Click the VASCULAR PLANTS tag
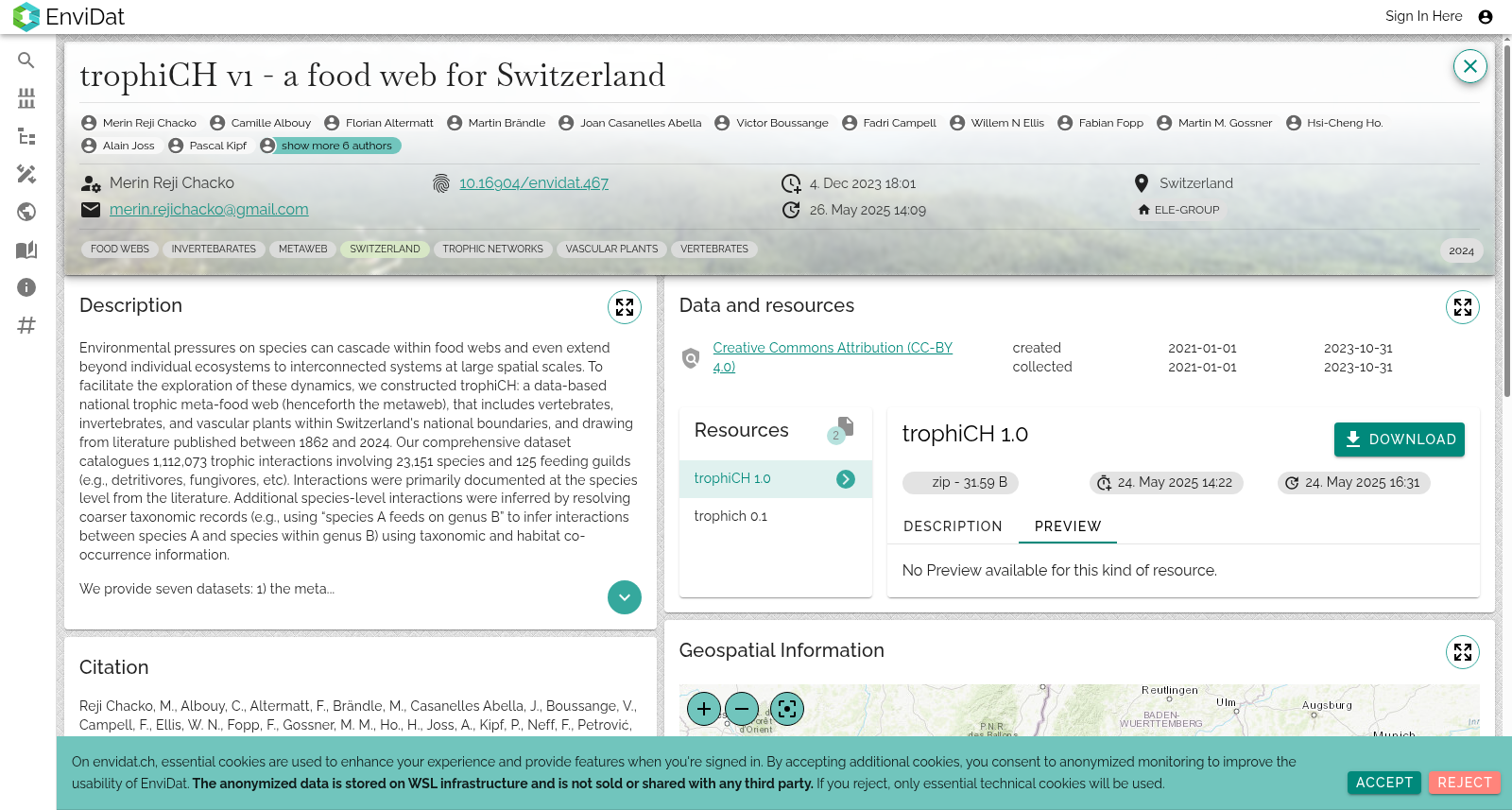Screen dimensions: 1512x810 point(612,250)
